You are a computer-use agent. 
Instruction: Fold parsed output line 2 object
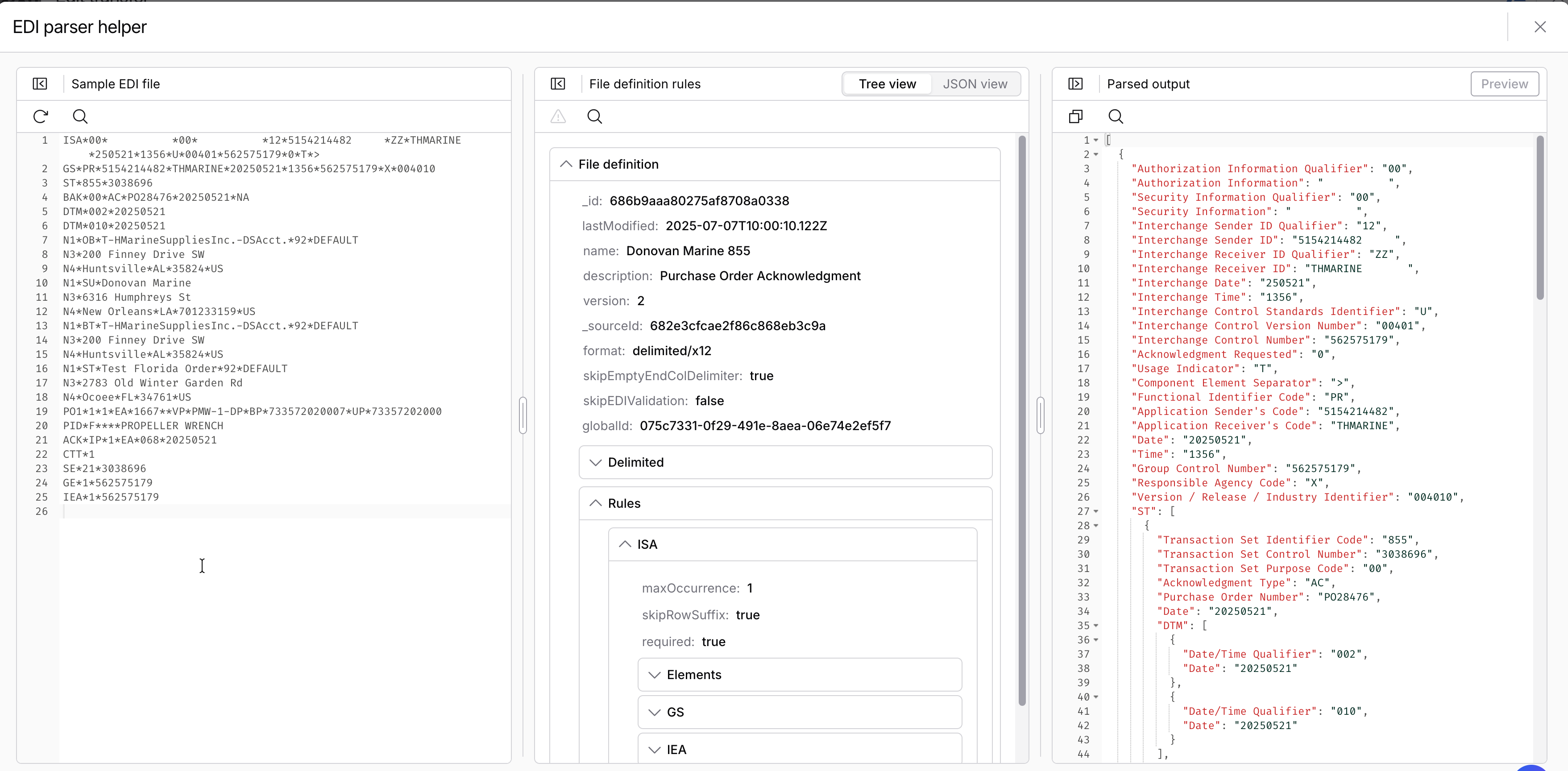pyautogui.click(x=1095, y=154)
